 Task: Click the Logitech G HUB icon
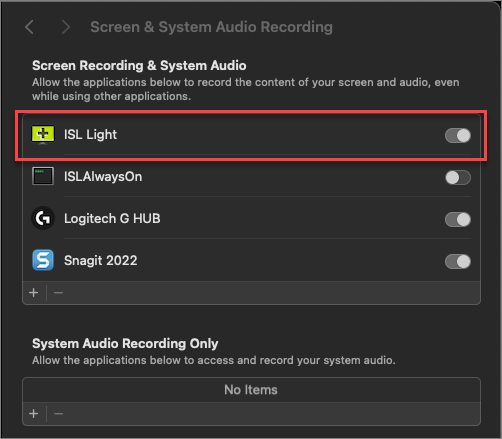pos(43,218)
